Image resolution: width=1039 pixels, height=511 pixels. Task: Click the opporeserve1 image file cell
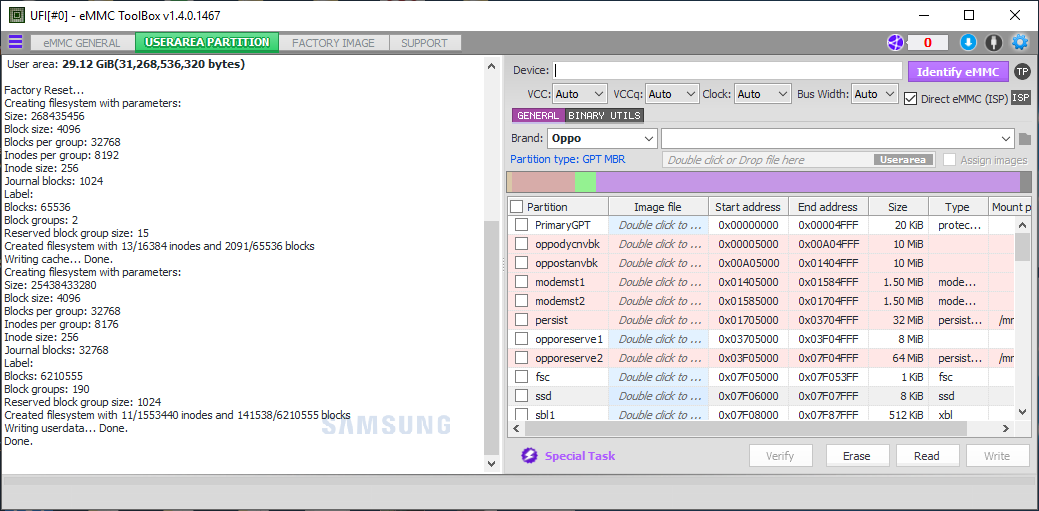(658, 339)
